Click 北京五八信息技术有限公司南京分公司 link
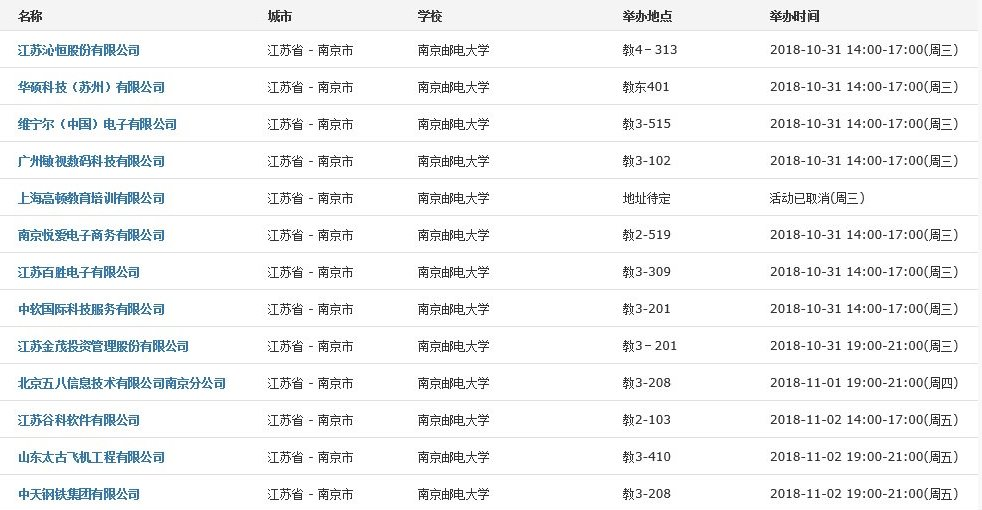This screenshot has height=510, width=982. click(122, 383)
